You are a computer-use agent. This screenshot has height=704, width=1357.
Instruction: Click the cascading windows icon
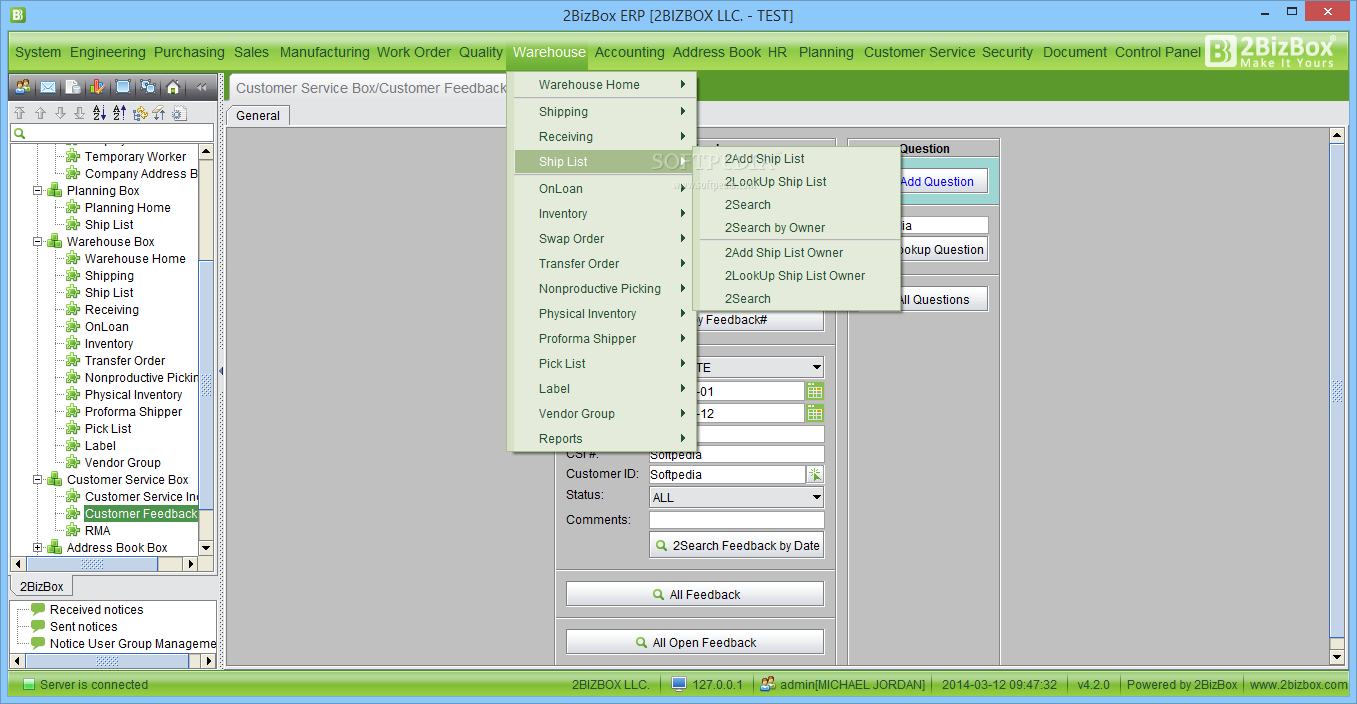(148, 87)
